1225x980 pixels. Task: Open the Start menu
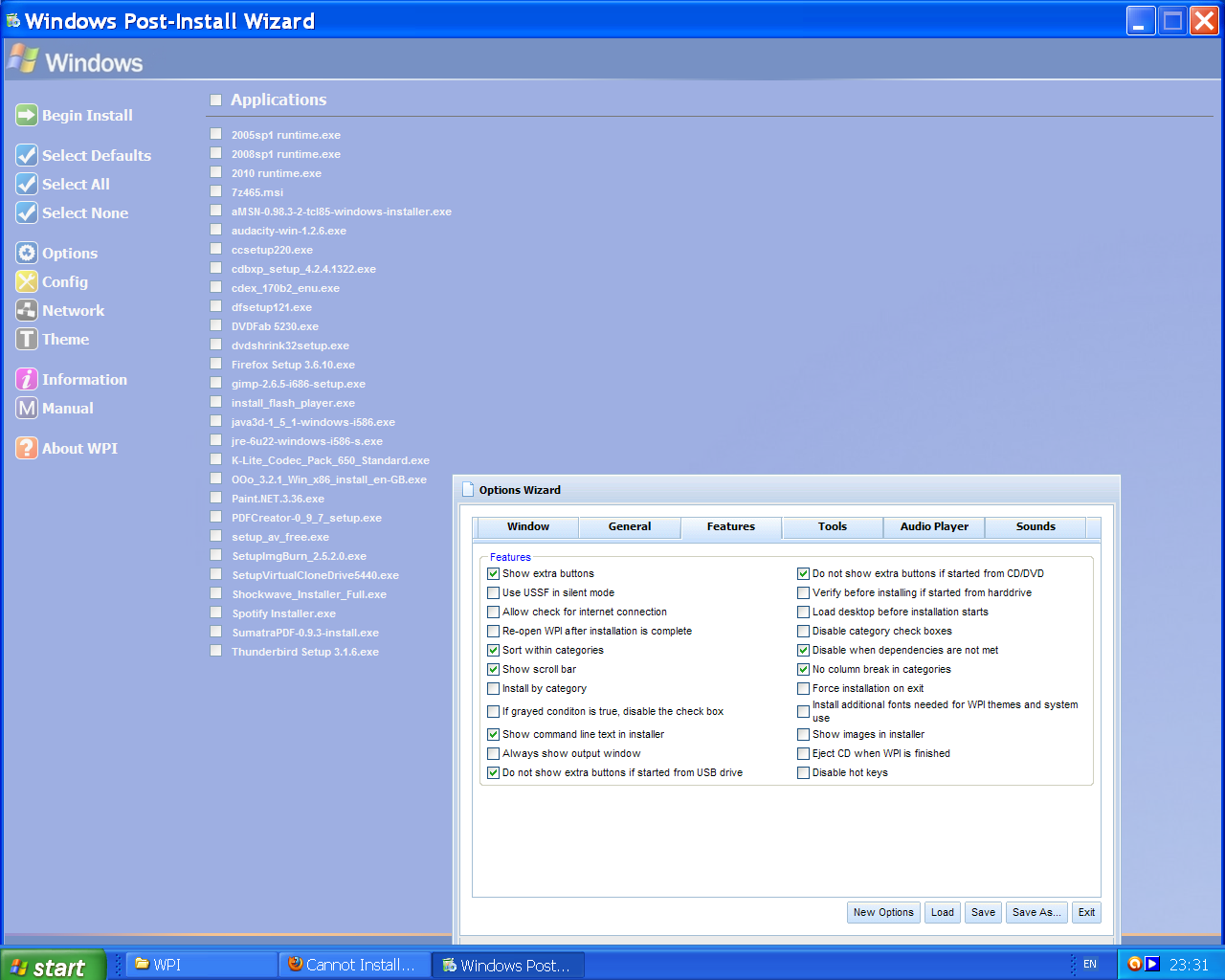point(53,966)
